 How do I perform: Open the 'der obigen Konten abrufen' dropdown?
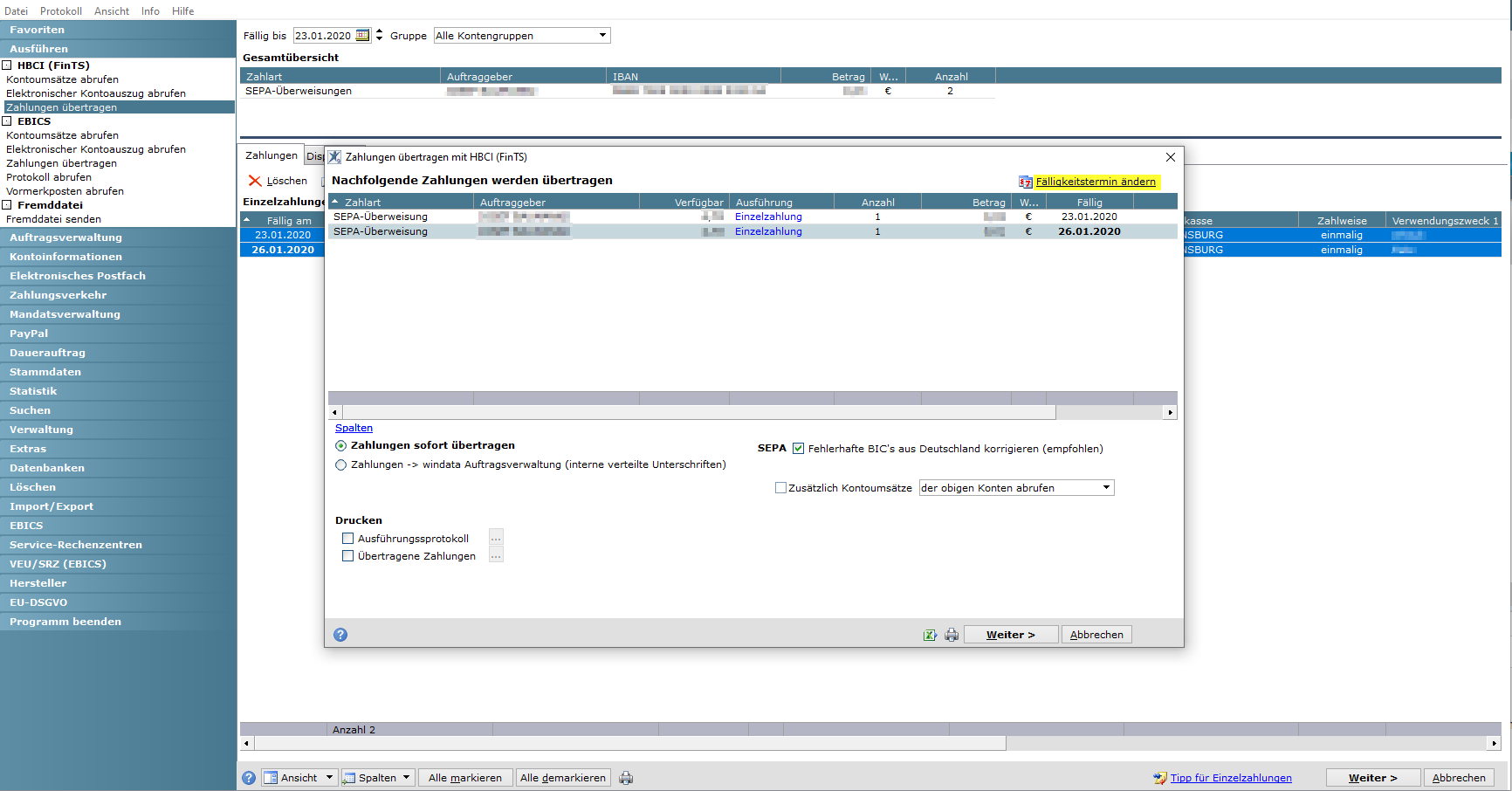(x=1106, y=488)
